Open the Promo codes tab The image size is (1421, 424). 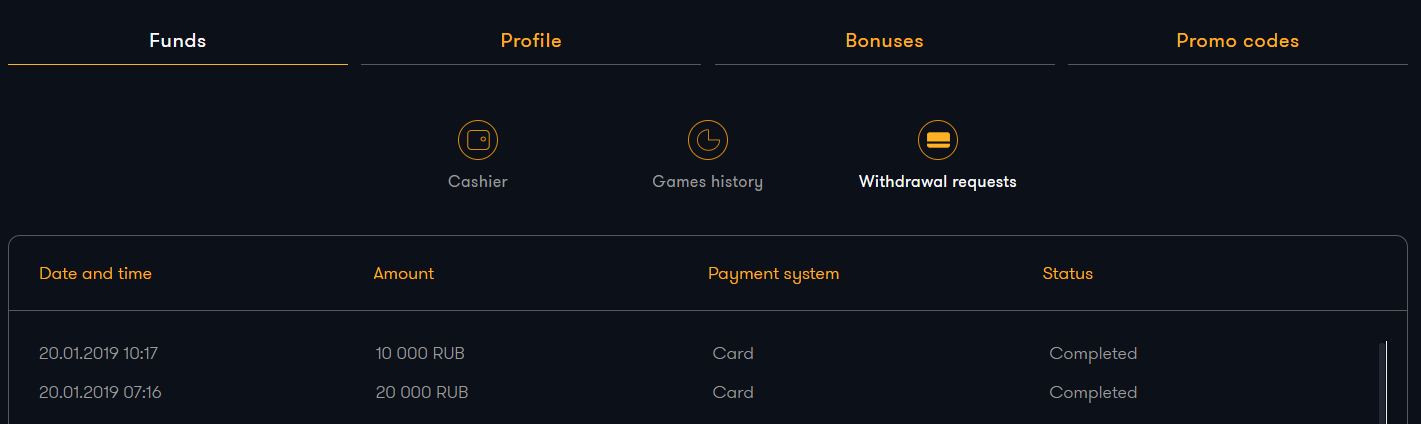(x=1238, y=41)
